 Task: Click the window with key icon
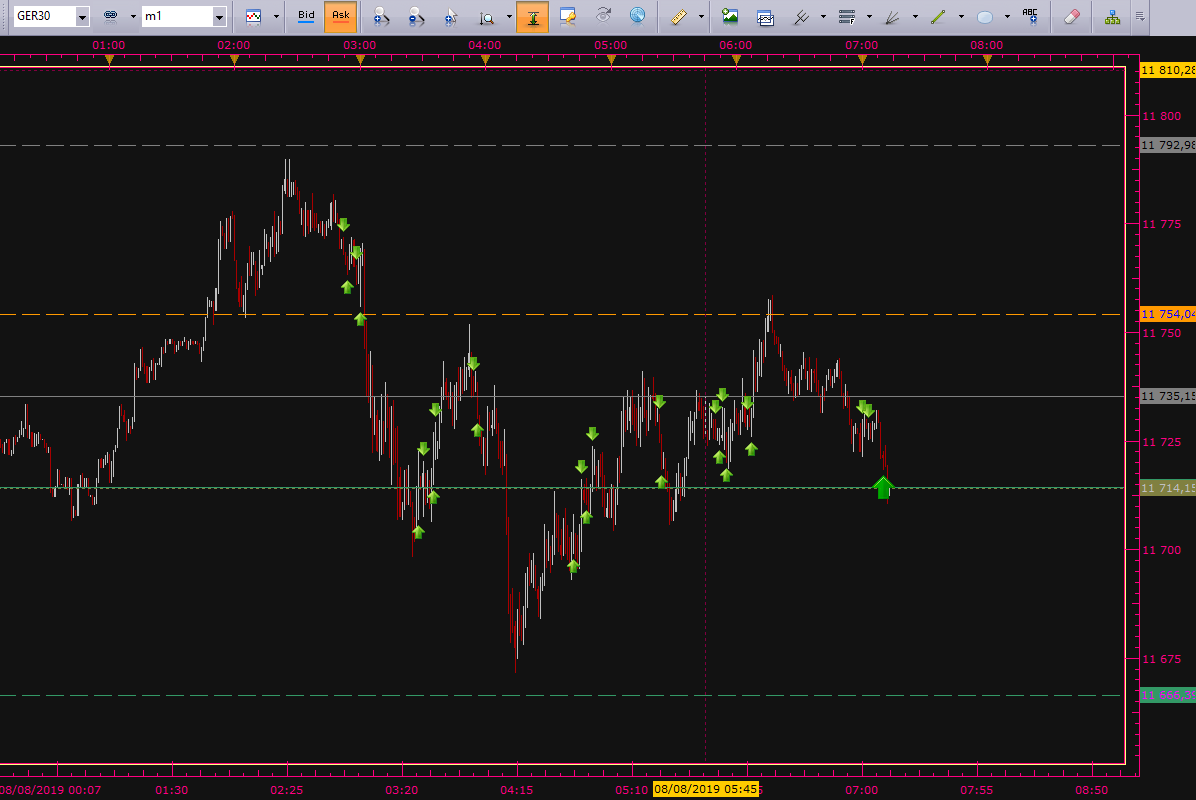click(567, 16)
